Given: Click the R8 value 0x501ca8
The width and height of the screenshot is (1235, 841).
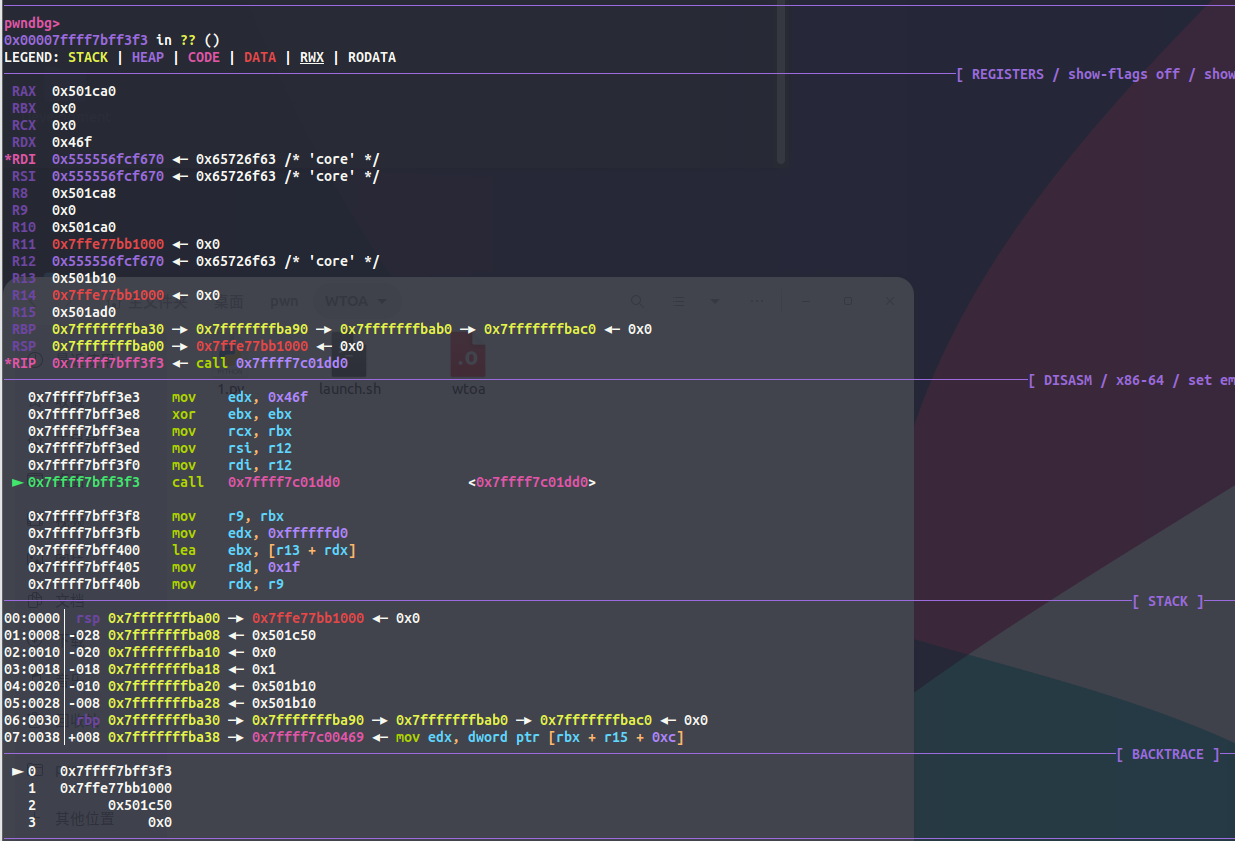Looking at the screenshot, I should [x=84, y=193].
